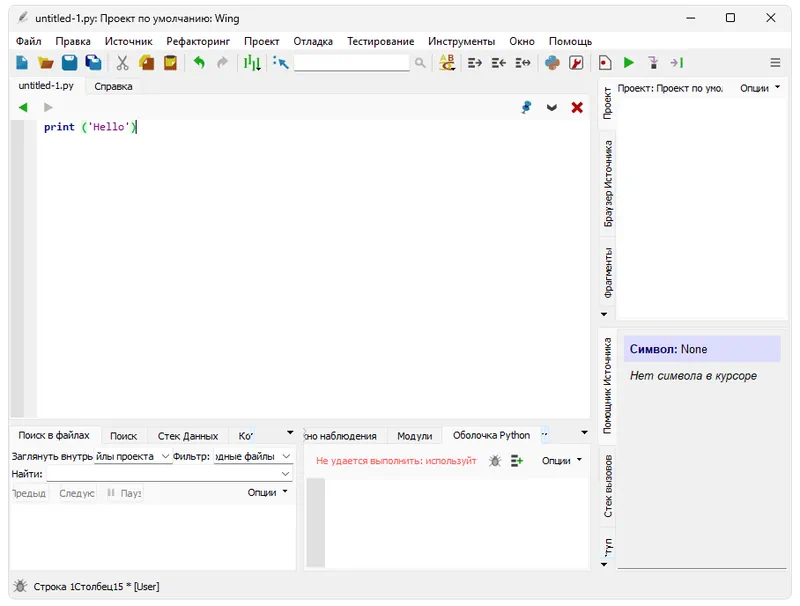Open Python environment icon
800x606 pixels.
(x=552, y=63)
